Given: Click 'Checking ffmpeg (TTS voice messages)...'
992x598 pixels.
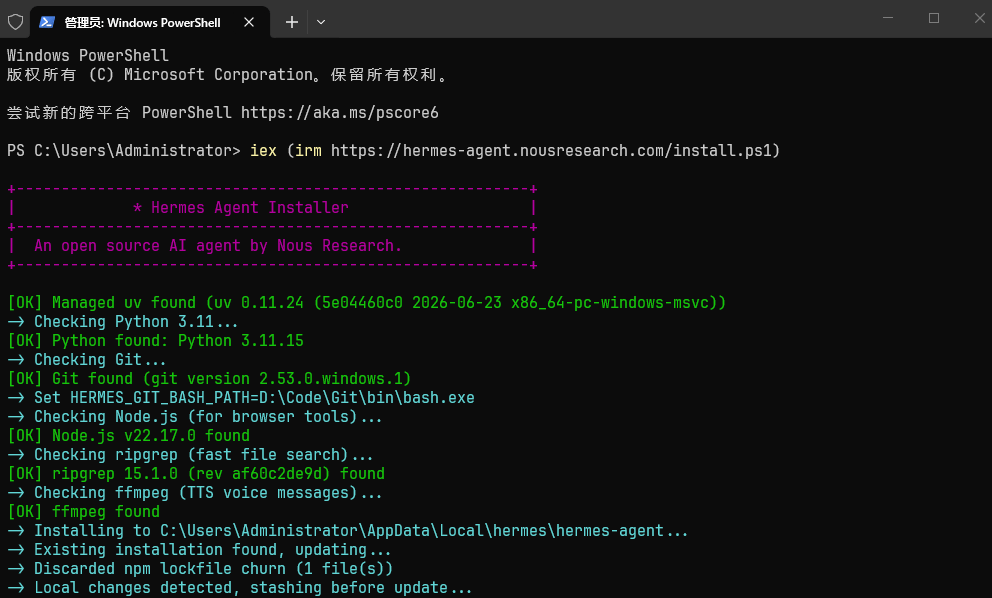Looking at the screenshot, I should click(195, 492).
